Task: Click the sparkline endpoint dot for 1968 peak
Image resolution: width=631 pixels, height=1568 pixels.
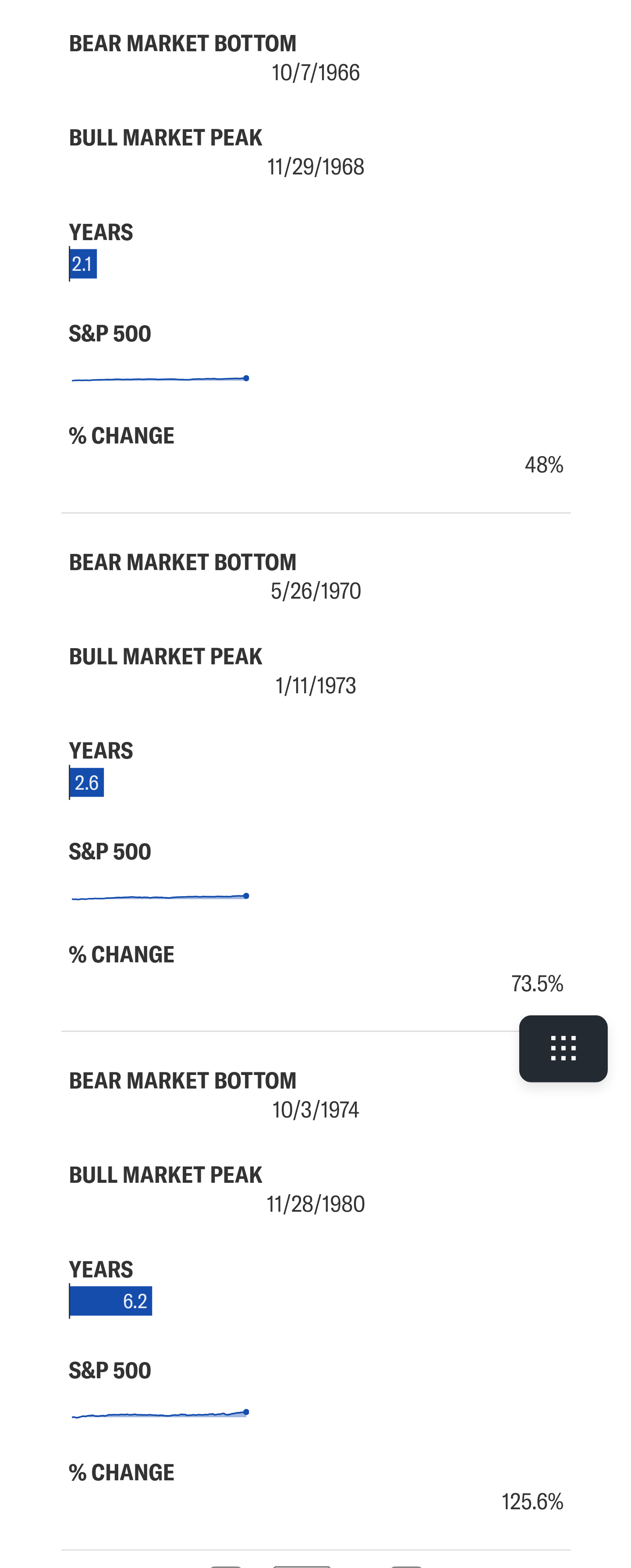Action: coord(246,378)
